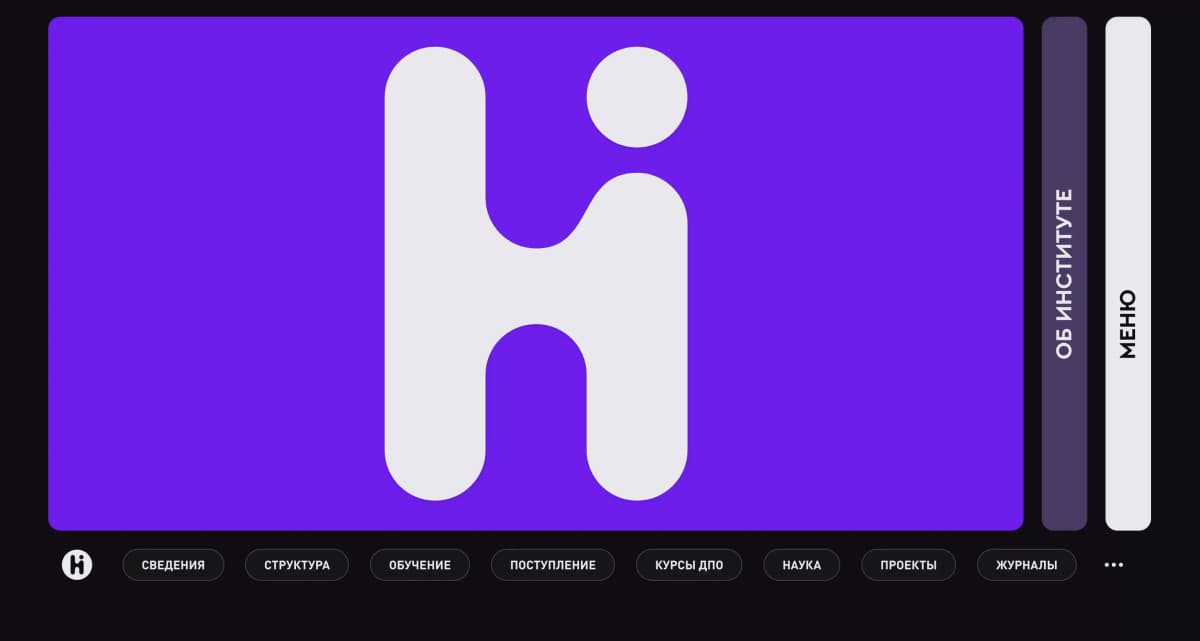The width and height of the screenshot is (1200, 641).
Task: Click the Меню text label
Action: [x=1128, y=324]
